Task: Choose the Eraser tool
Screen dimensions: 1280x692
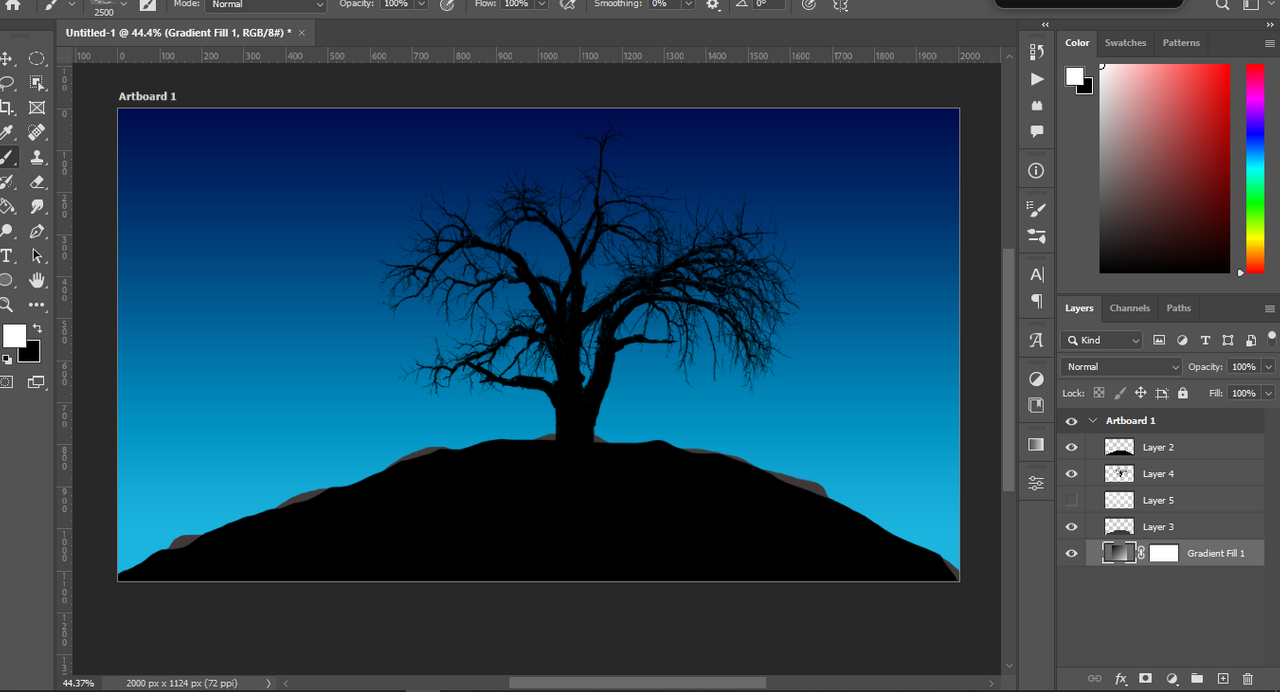Action: 37,182
